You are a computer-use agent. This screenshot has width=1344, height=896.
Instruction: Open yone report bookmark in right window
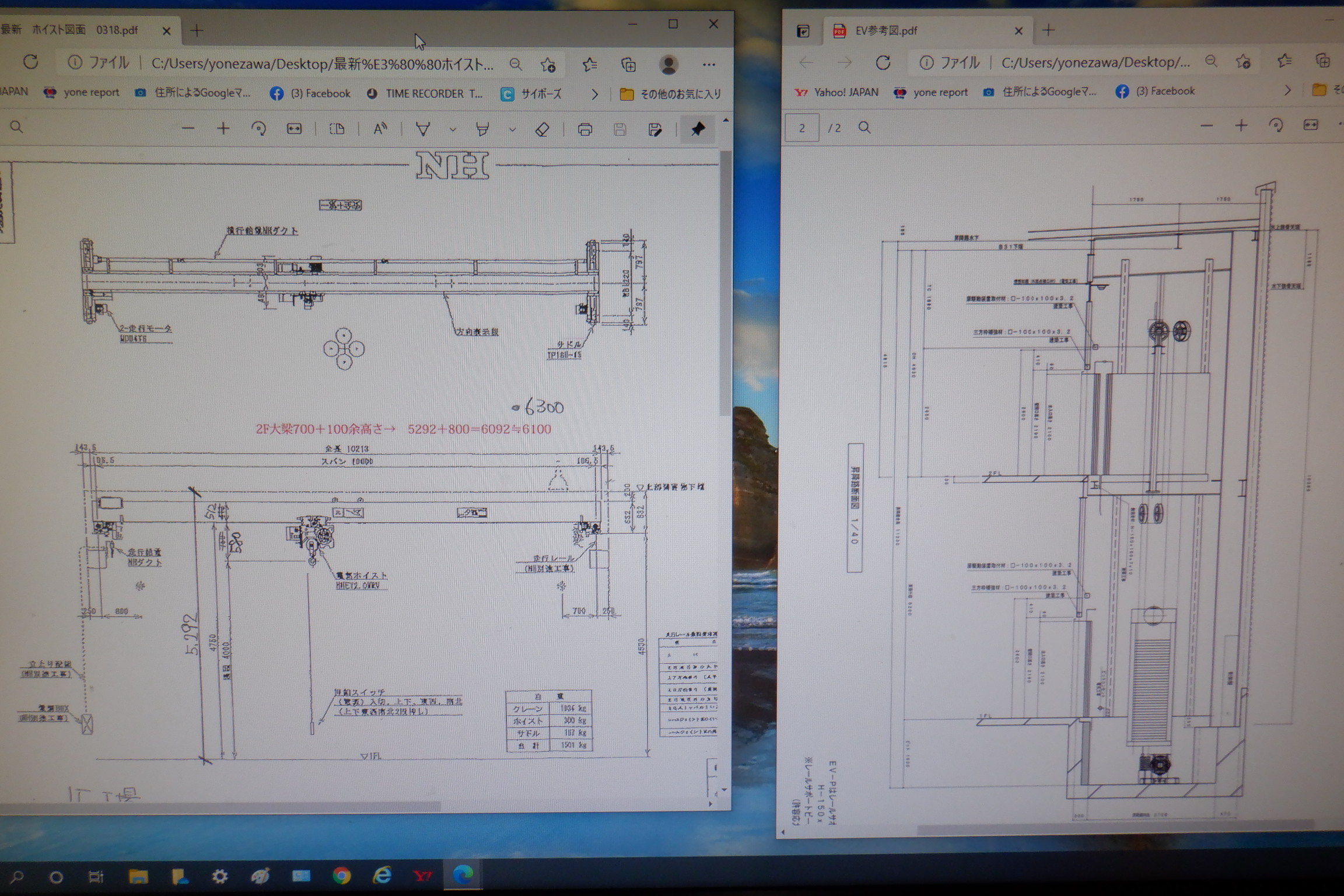[930, 92]
